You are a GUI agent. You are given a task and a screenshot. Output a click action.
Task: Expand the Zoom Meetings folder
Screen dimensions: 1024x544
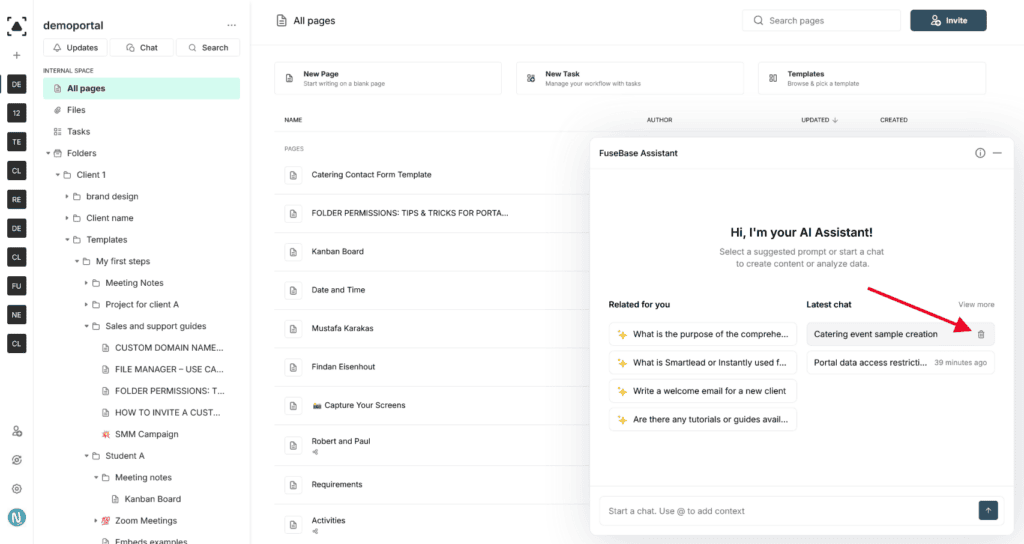coord(95,520)
